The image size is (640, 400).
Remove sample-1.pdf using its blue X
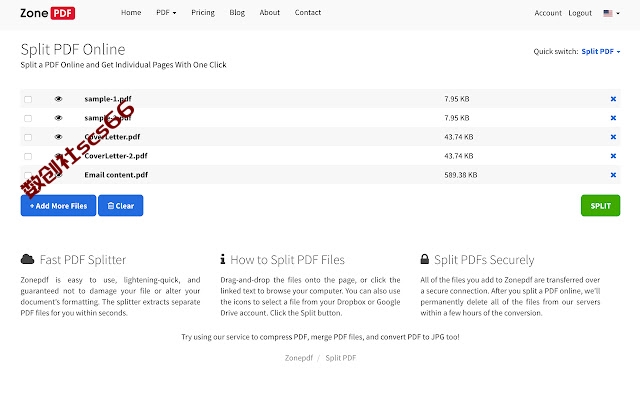[613, 99]
